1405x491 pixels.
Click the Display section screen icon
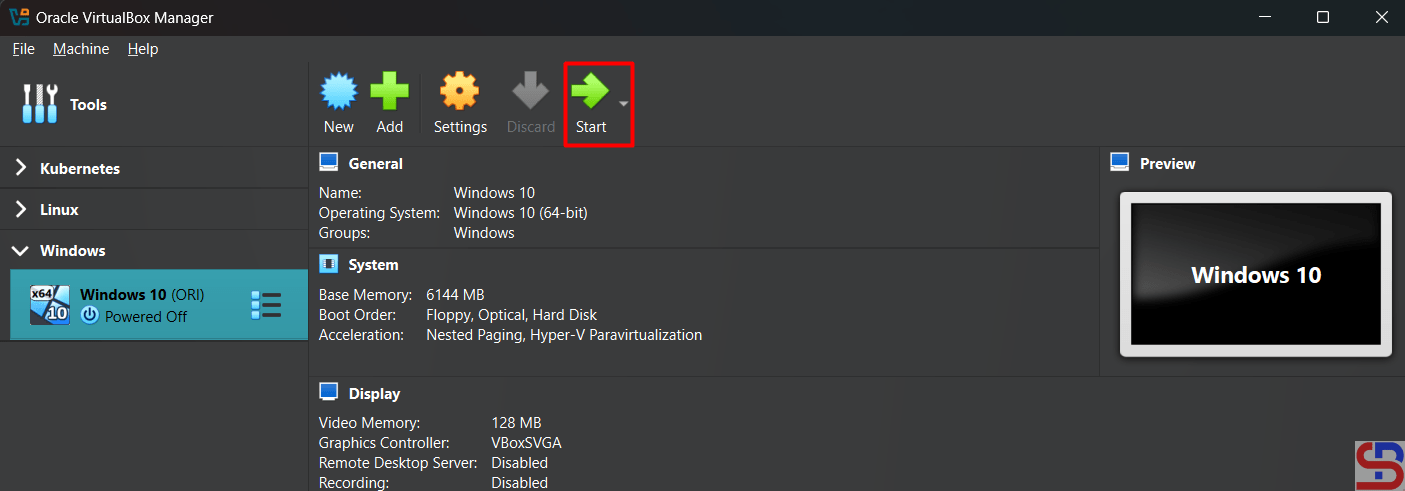click(x=328, y=392)
